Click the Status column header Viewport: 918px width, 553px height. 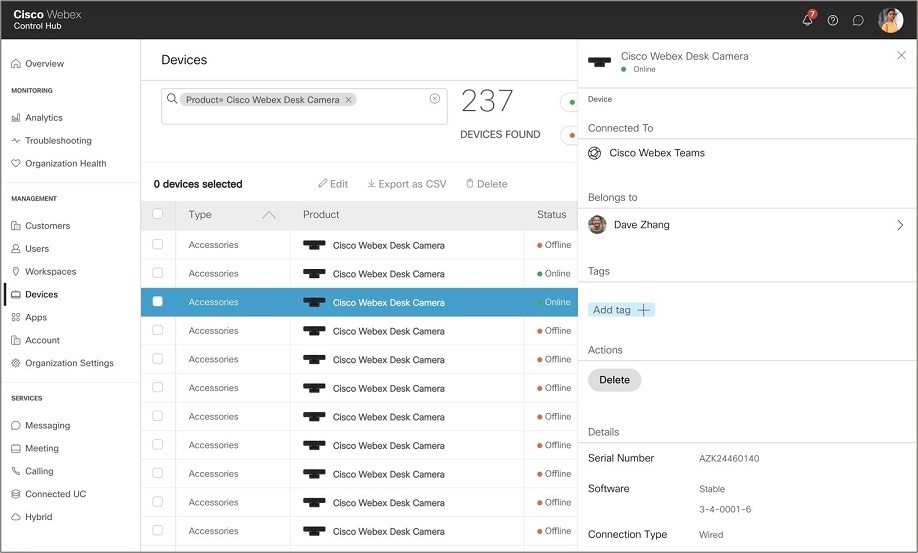(552, 215)
